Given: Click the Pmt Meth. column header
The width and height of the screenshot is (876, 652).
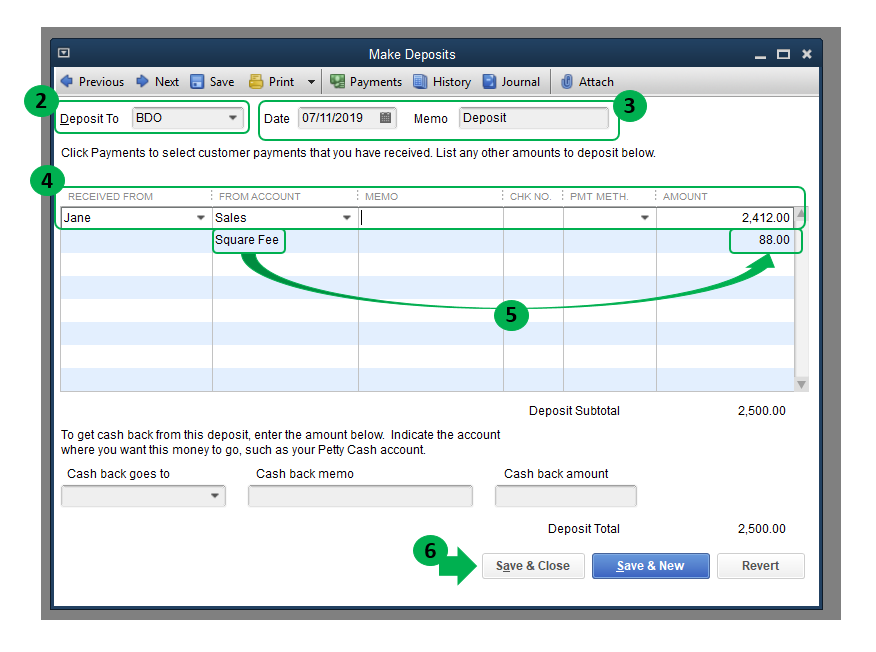Looking at the screenshot, I should tap(599, 197).
